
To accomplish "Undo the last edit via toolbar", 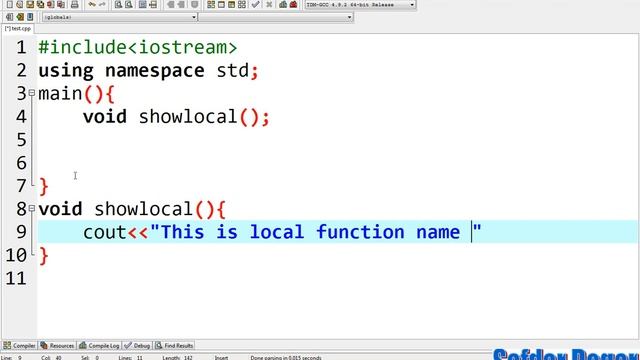I will [92, 4].
